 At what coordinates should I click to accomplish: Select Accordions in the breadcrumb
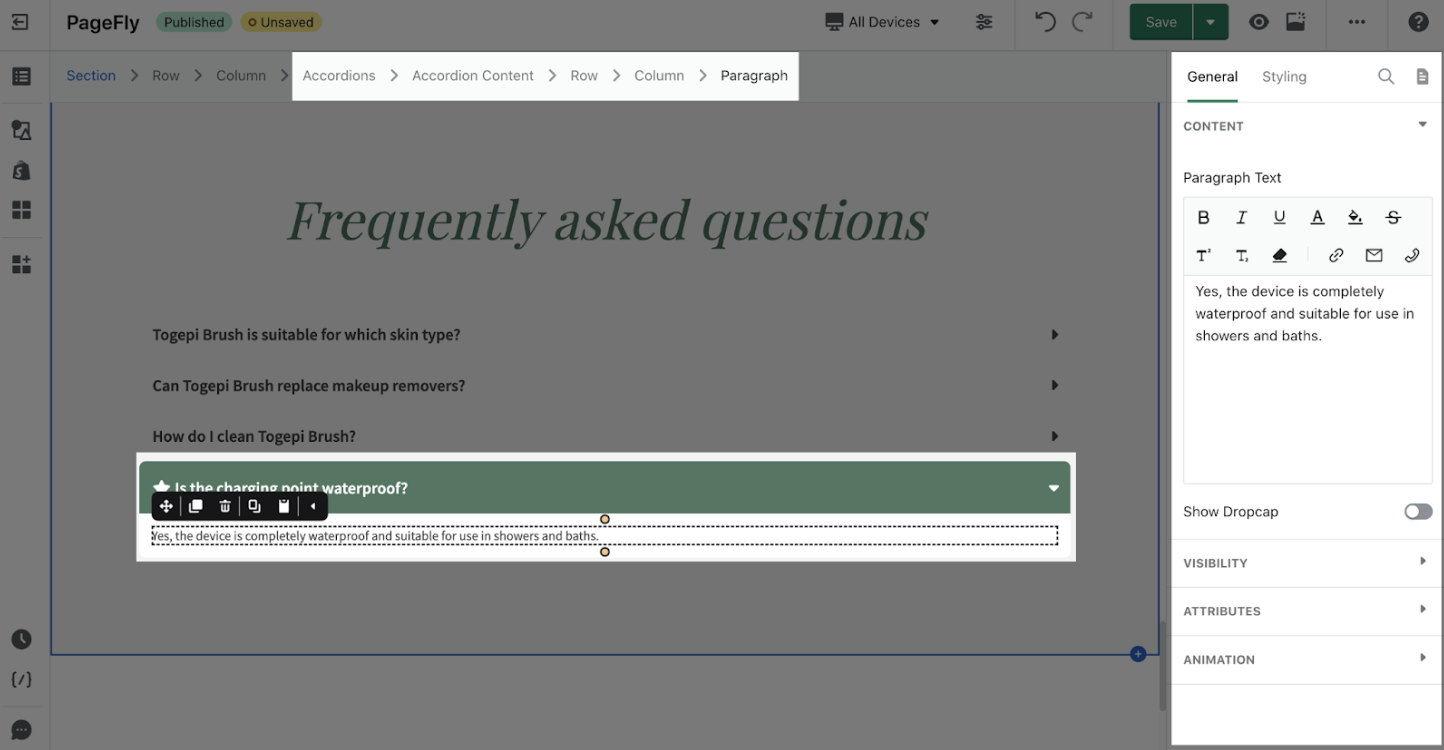click(x=339, y=75)
